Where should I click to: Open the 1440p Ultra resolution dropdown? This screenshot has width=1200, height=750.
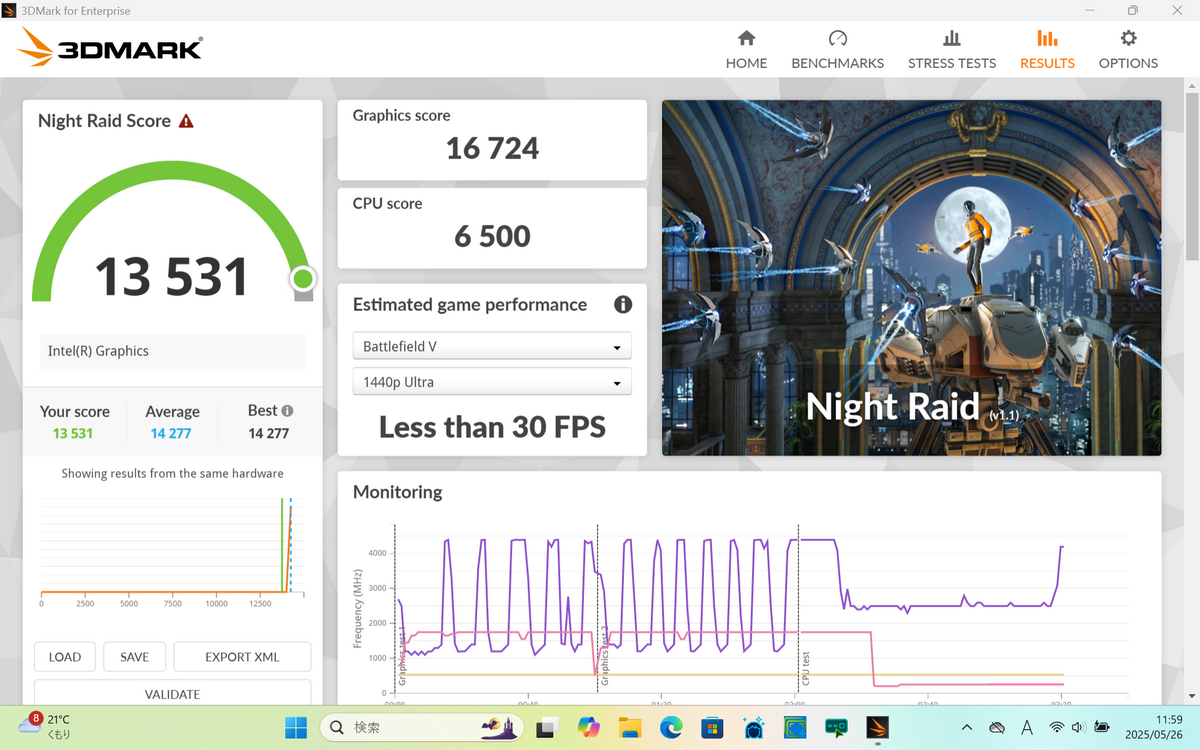pyautogui.click(x=491, y=382)
